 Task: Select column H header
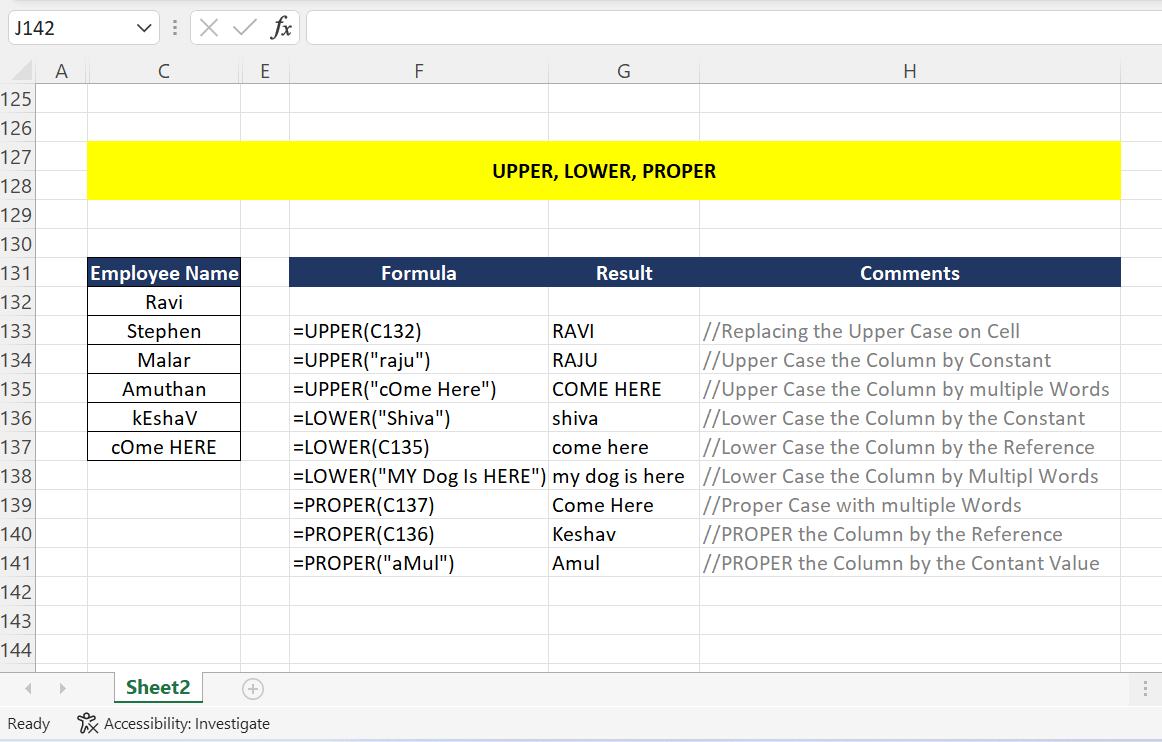[x=910, y=71]
